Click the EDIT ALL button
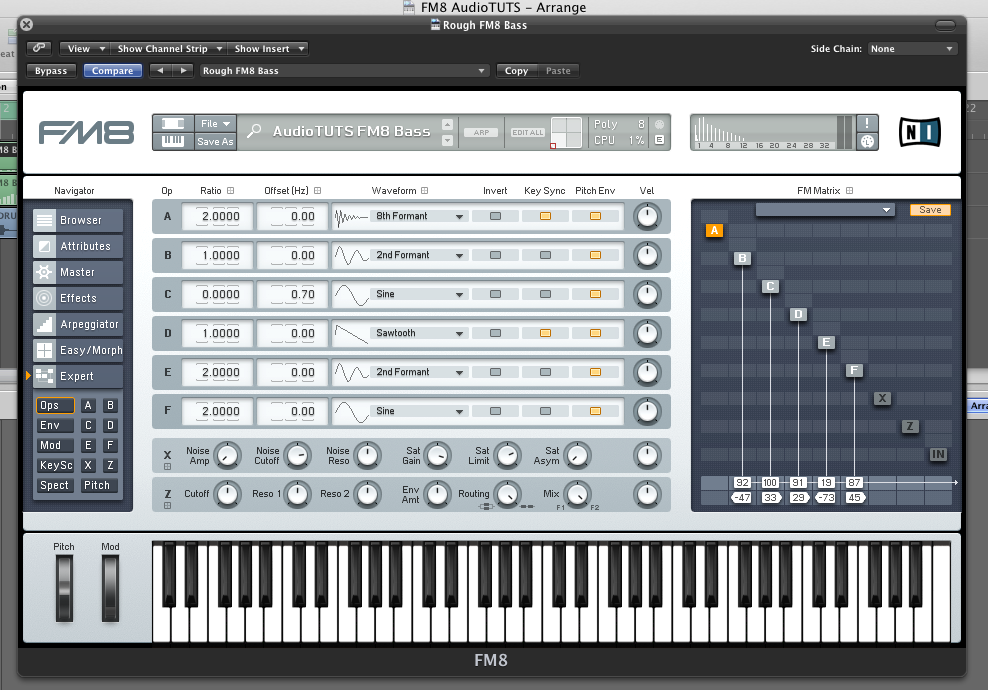The height and width of the screenshot is (690, 988). 527,132
